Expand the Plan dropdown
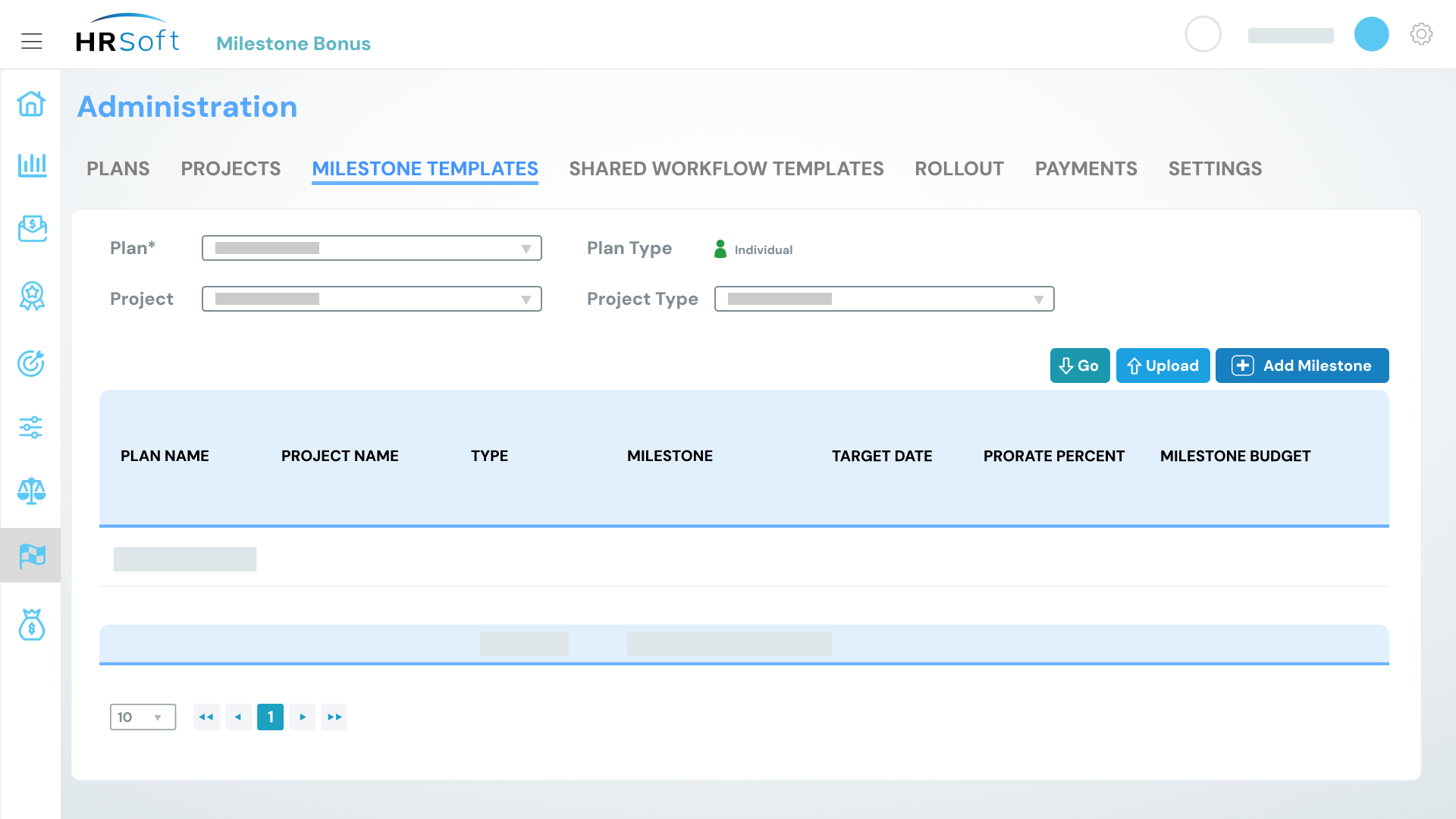Screen dimensions: 1456x819 coord(372,248)
